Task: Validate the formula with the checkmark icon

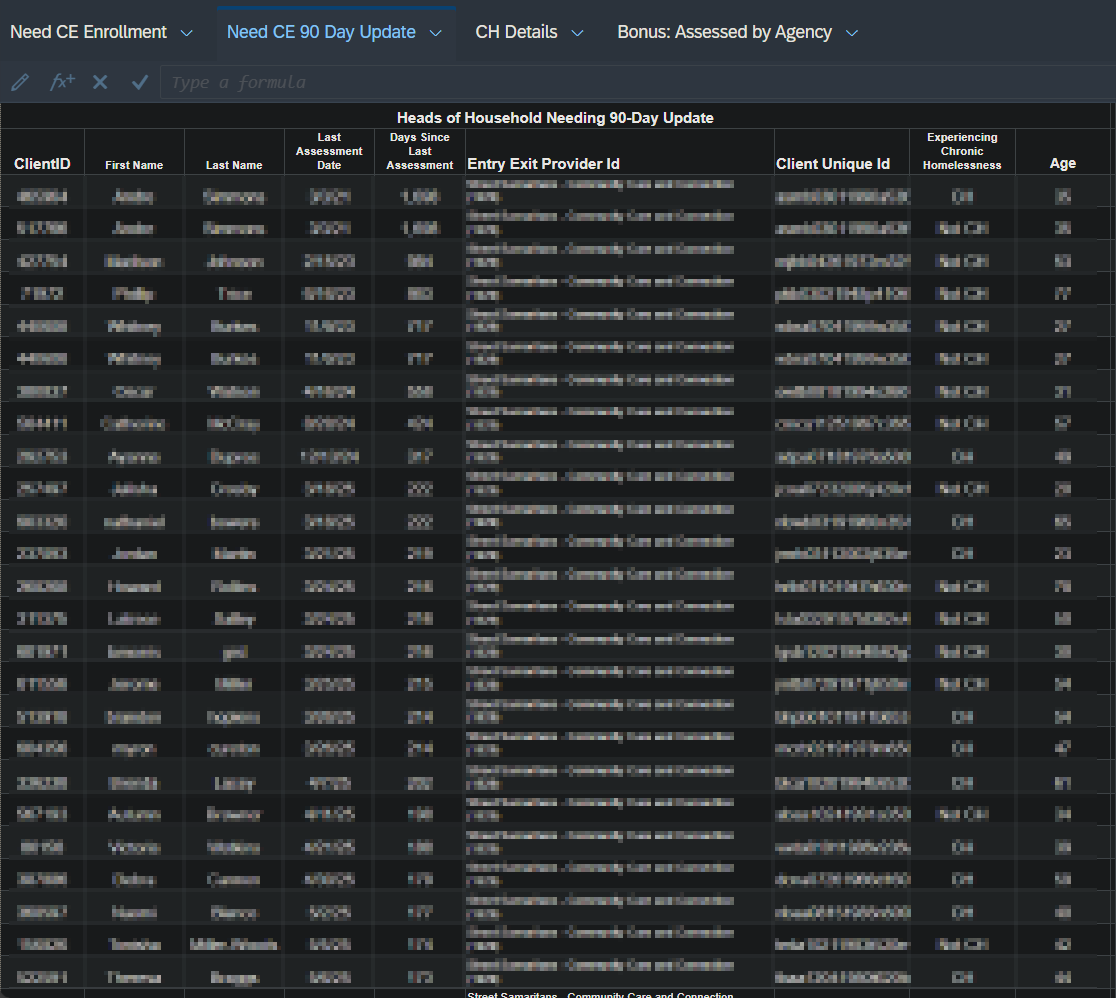Action: coord(140,82)
